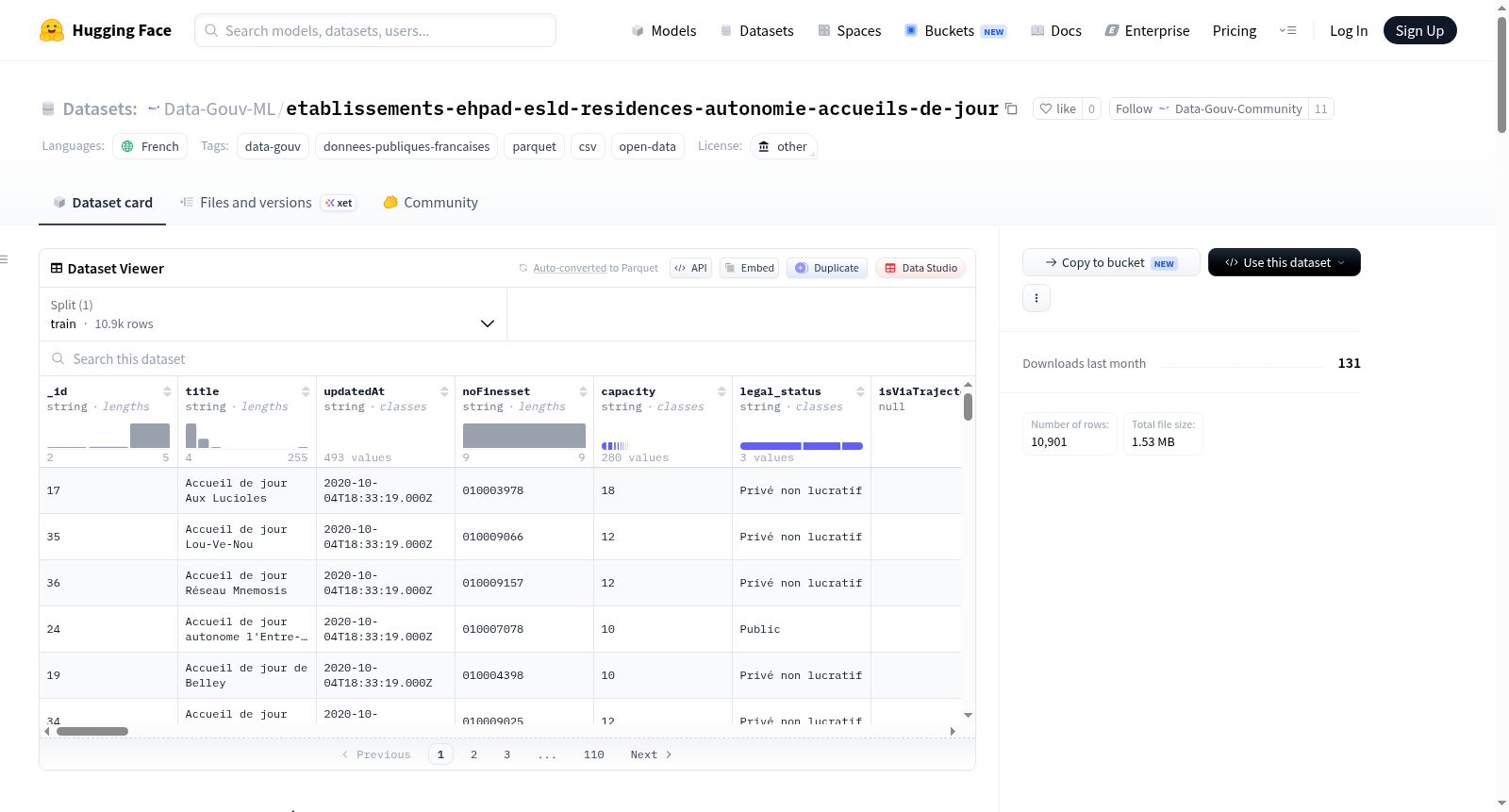Click the parquet tag
The image size is (1509, 812).
[534, 146]
